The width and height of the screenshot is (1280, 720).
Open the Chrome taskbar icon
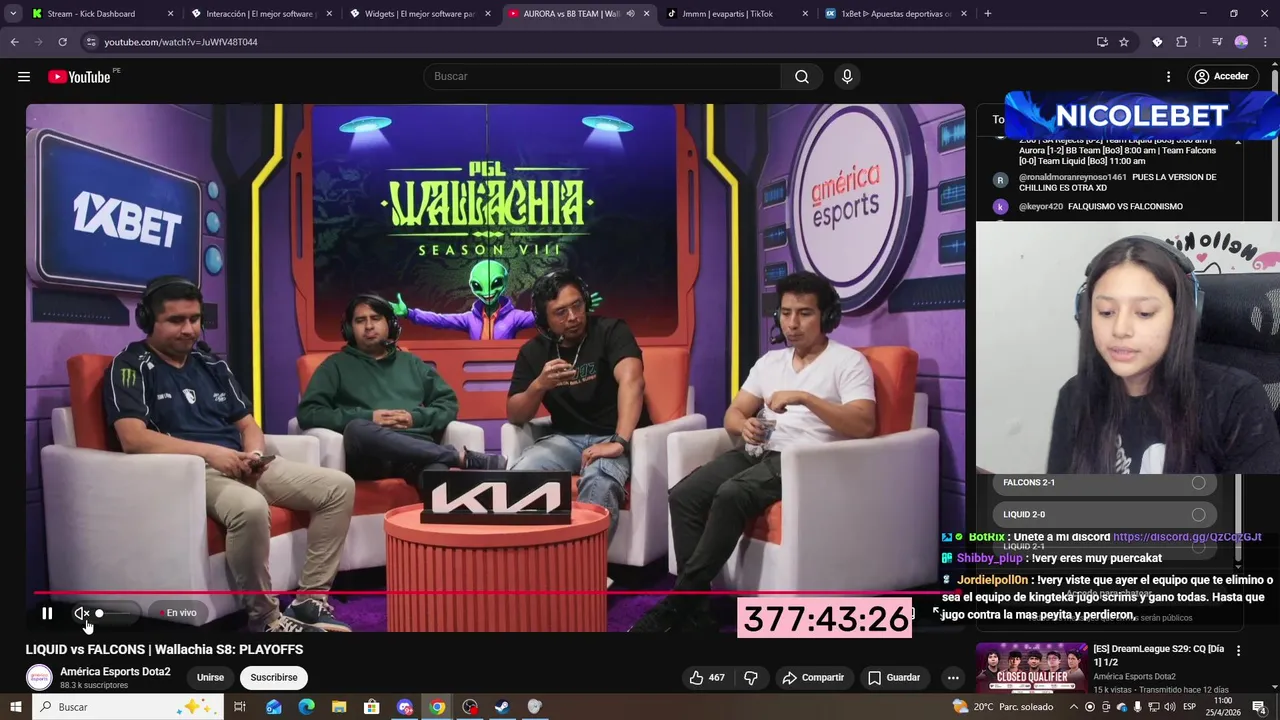coord(437,707)
